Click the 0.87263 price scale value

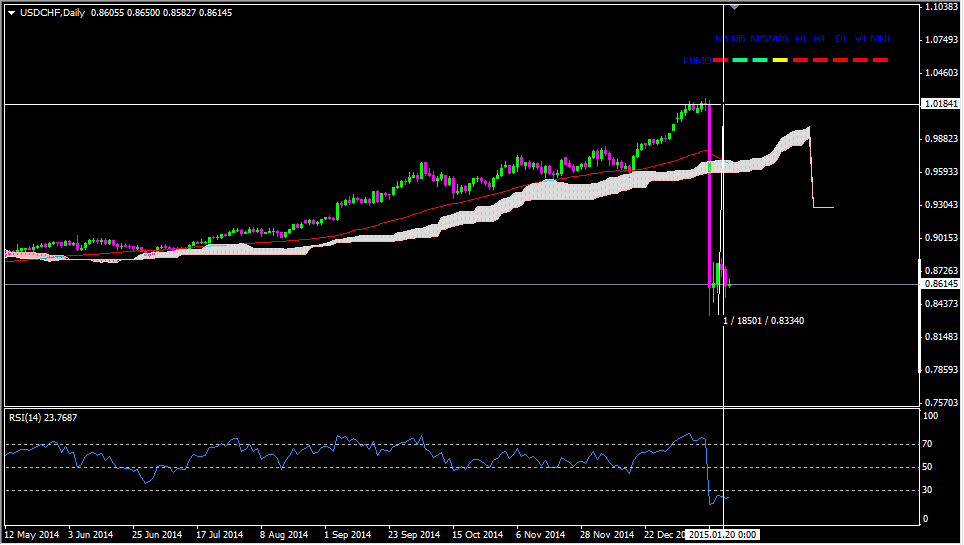941,271
